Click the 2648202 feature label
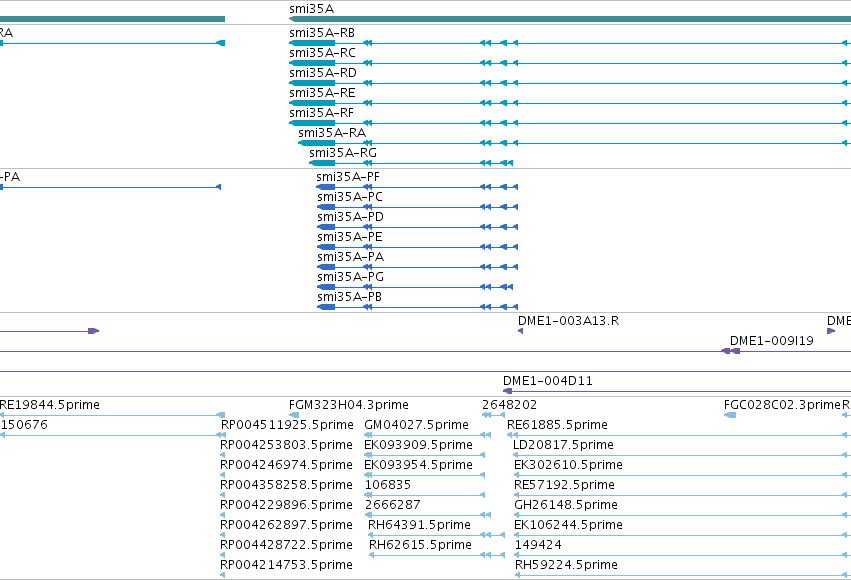The width and height of the screenshot is (851, 580). (509, 405)
